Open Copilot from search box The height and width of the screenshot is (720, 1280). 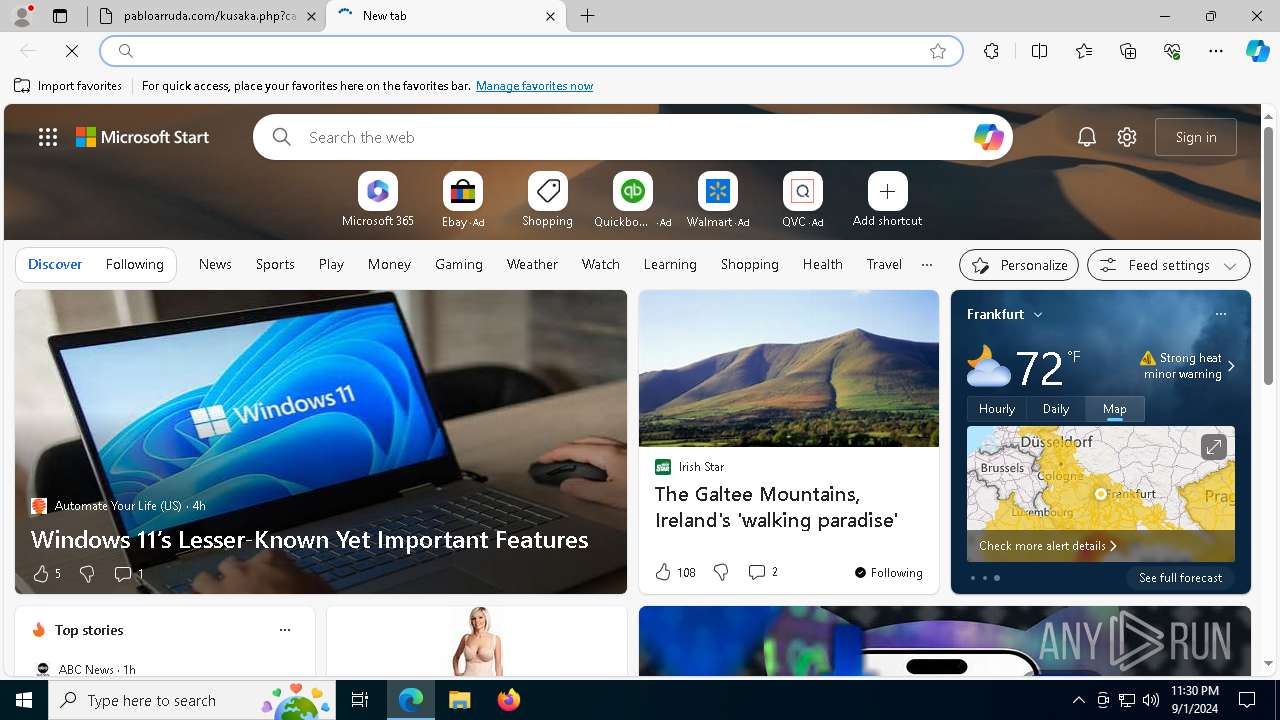coord(988,137)
